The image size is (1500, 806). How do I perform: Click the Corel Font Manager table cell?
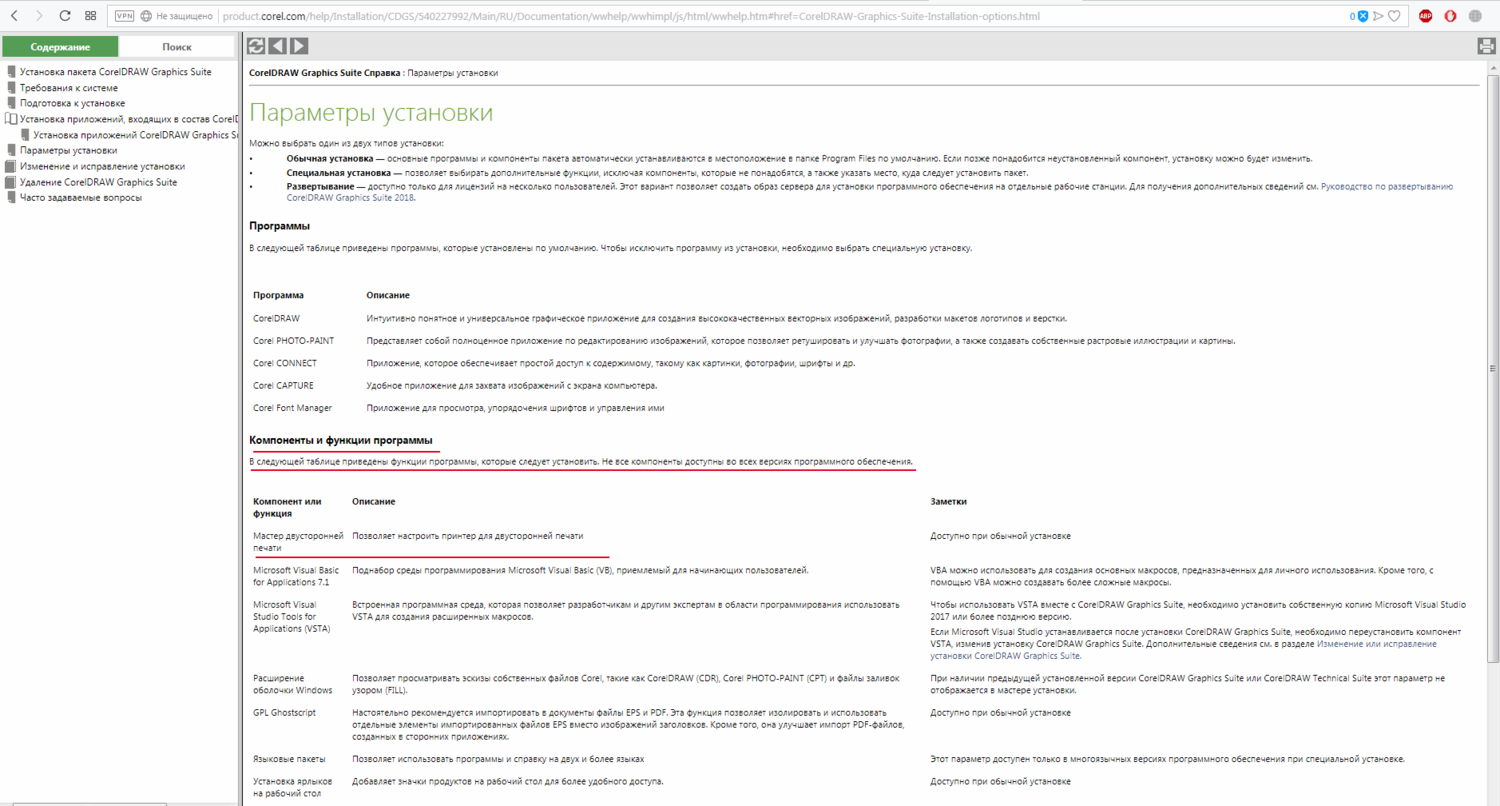(292, 408)
